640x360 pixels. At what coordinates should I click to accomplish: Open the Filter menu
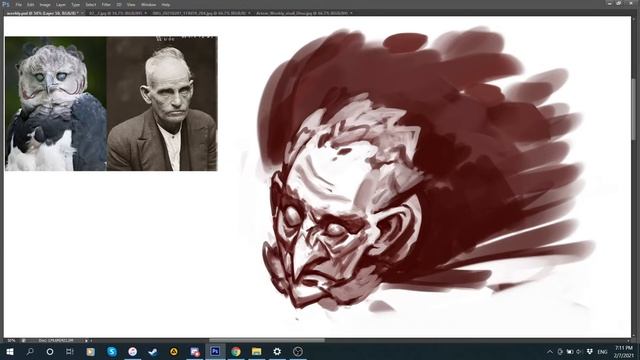(x=106, y=5)
